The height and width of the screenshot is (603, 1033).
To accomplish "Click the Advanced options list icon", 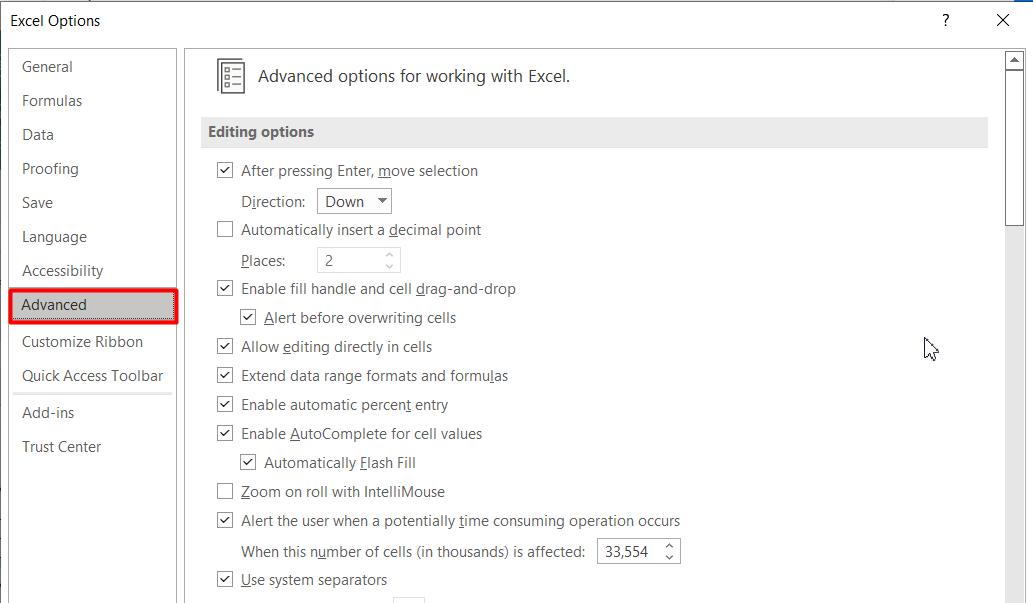I will (x=231, y=77).
